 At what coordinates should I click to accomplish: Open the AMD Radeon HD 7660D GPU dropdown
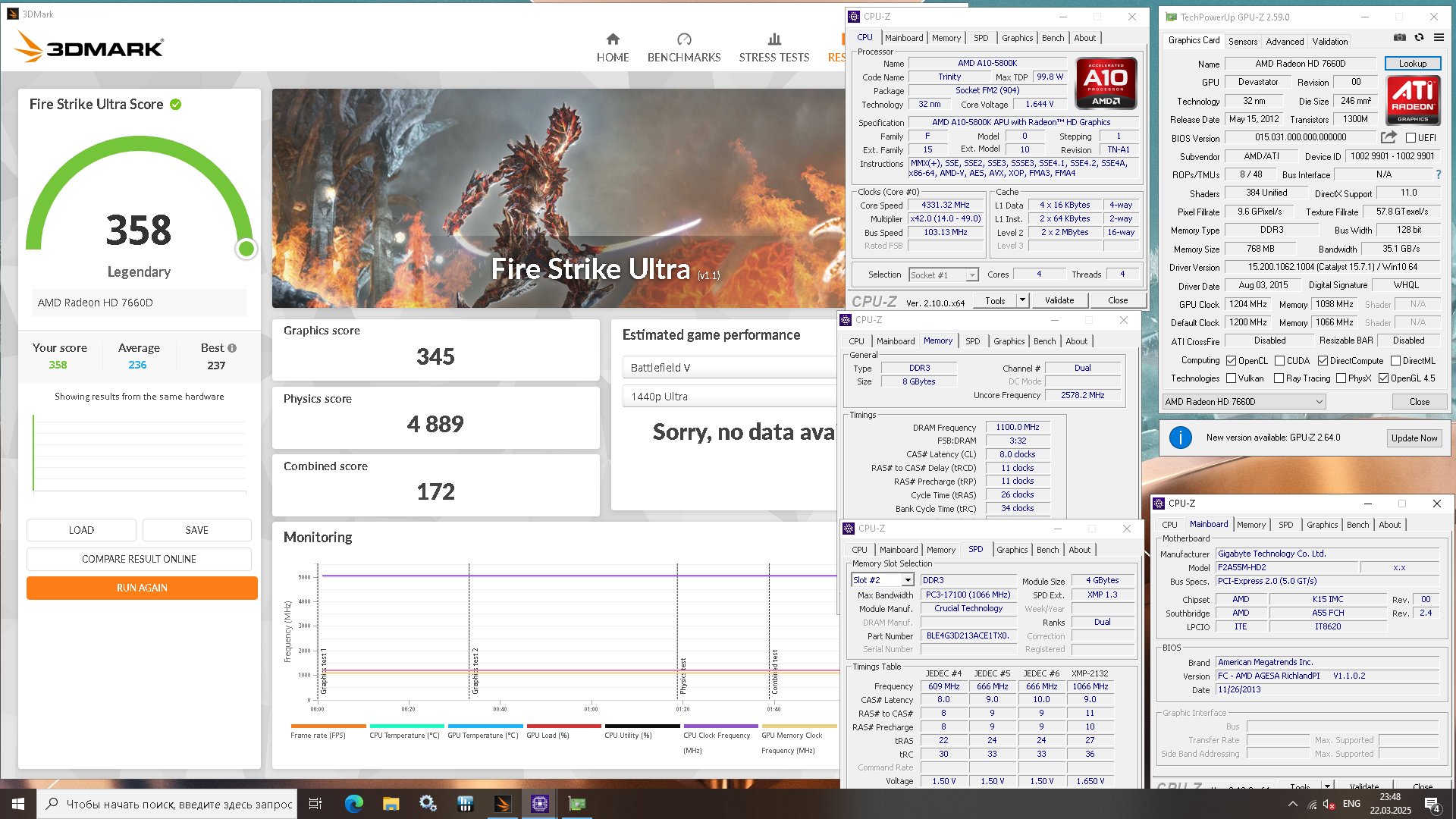1244,402
